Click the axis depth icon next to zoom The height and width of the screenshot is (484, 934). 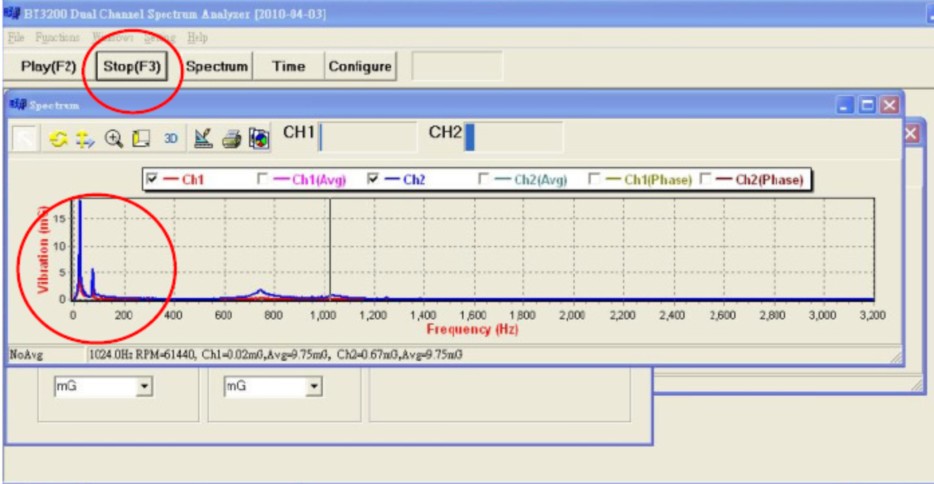(141, 139)
